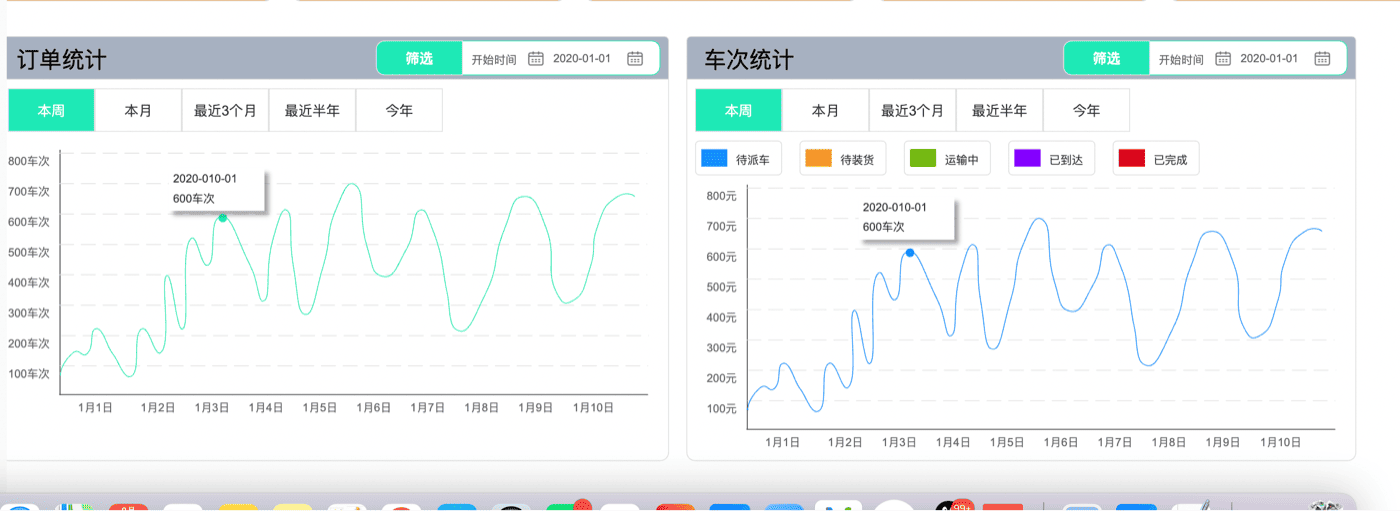Click calendar icon right of date in 订单统计
This screenshot has width=1400, height=511.
[635, 59]
